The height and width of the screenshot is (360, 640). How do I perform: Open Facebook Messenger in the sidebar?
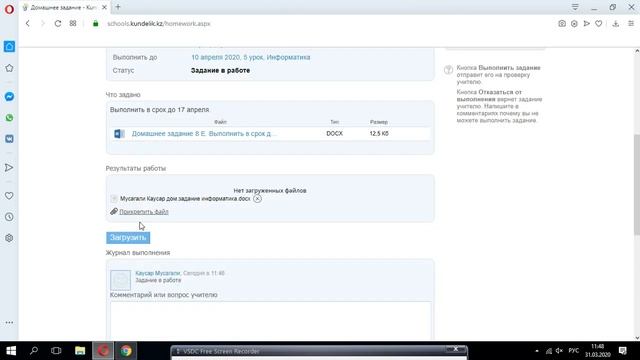click(x=9, y=96)
